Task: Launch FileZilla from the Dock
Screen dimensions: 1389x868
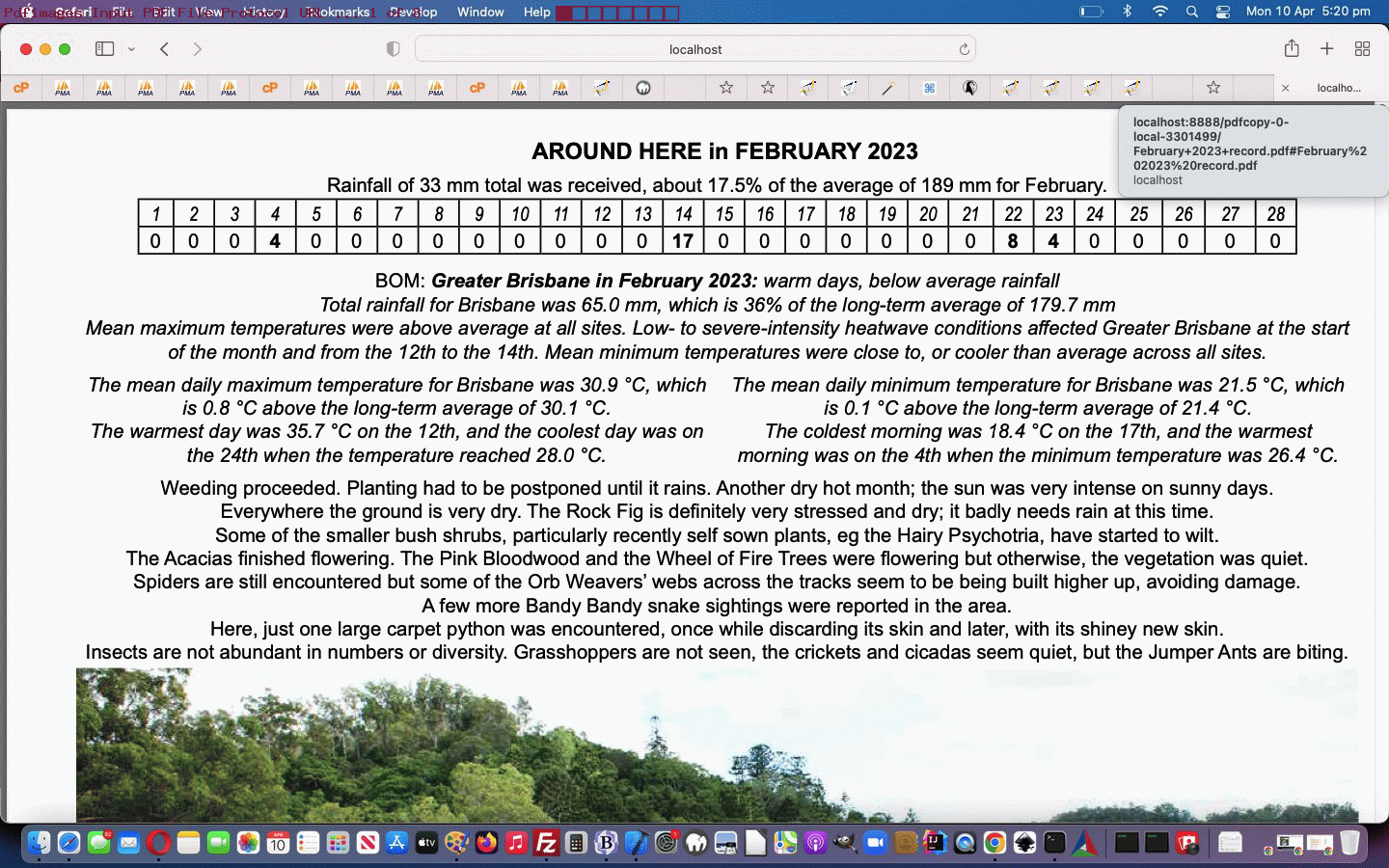Action: coord(546,843)
